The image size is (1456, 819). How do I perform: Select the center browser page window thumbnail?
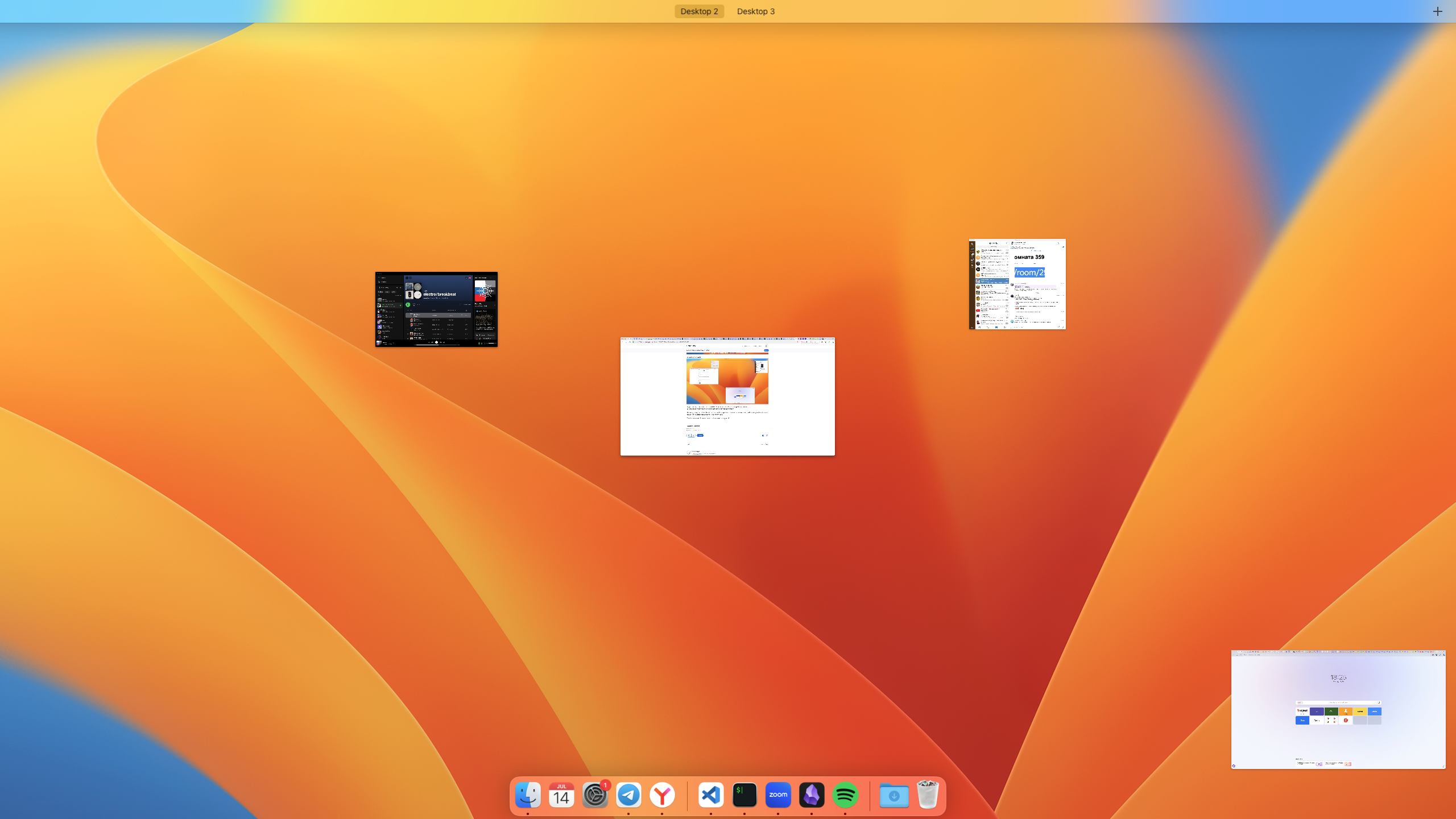tap(727, 396)
